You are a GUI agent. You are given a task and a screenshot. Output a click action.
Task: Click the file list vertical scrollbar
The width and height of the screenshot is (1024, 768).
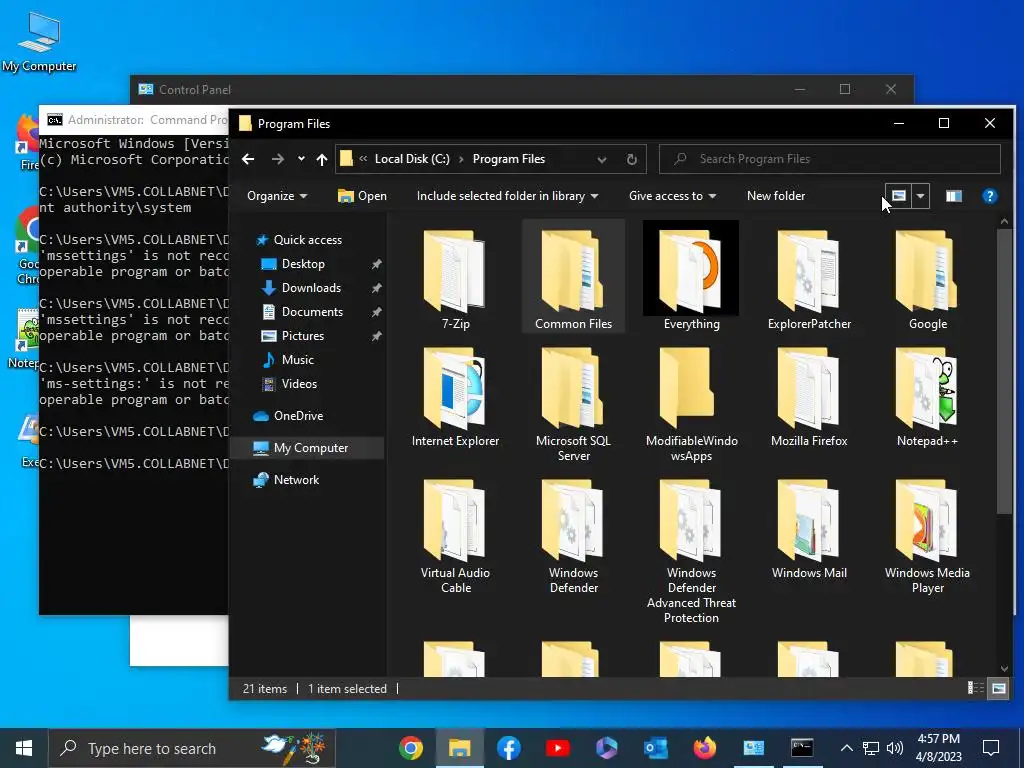1004,370
